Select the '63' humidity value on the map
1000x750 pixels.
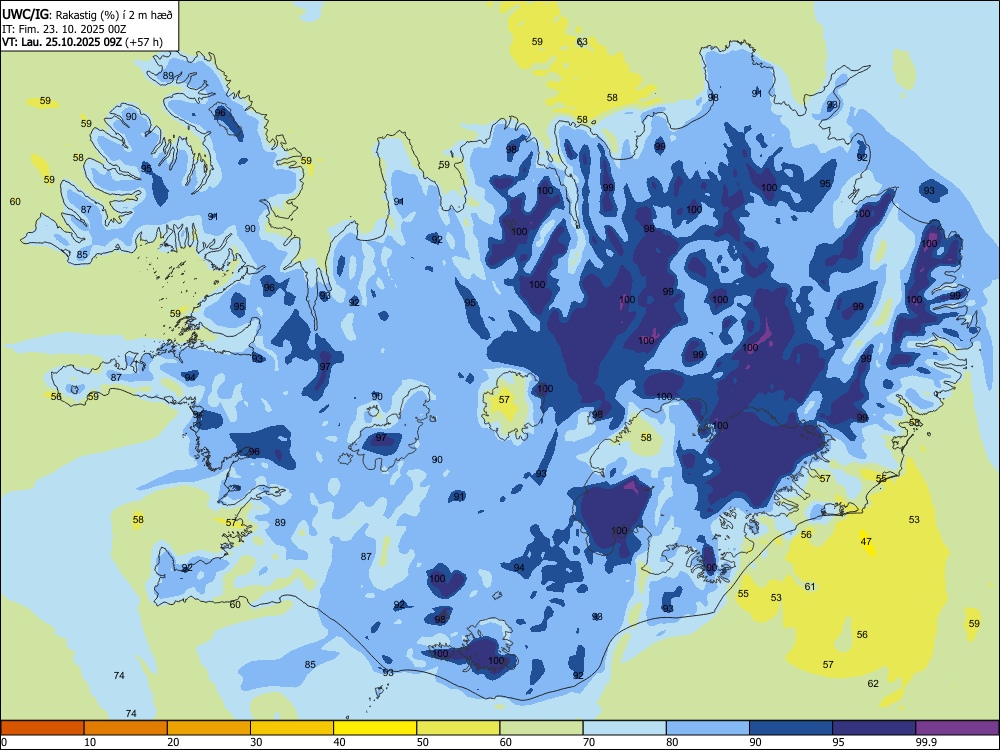(x=582, y=41)
